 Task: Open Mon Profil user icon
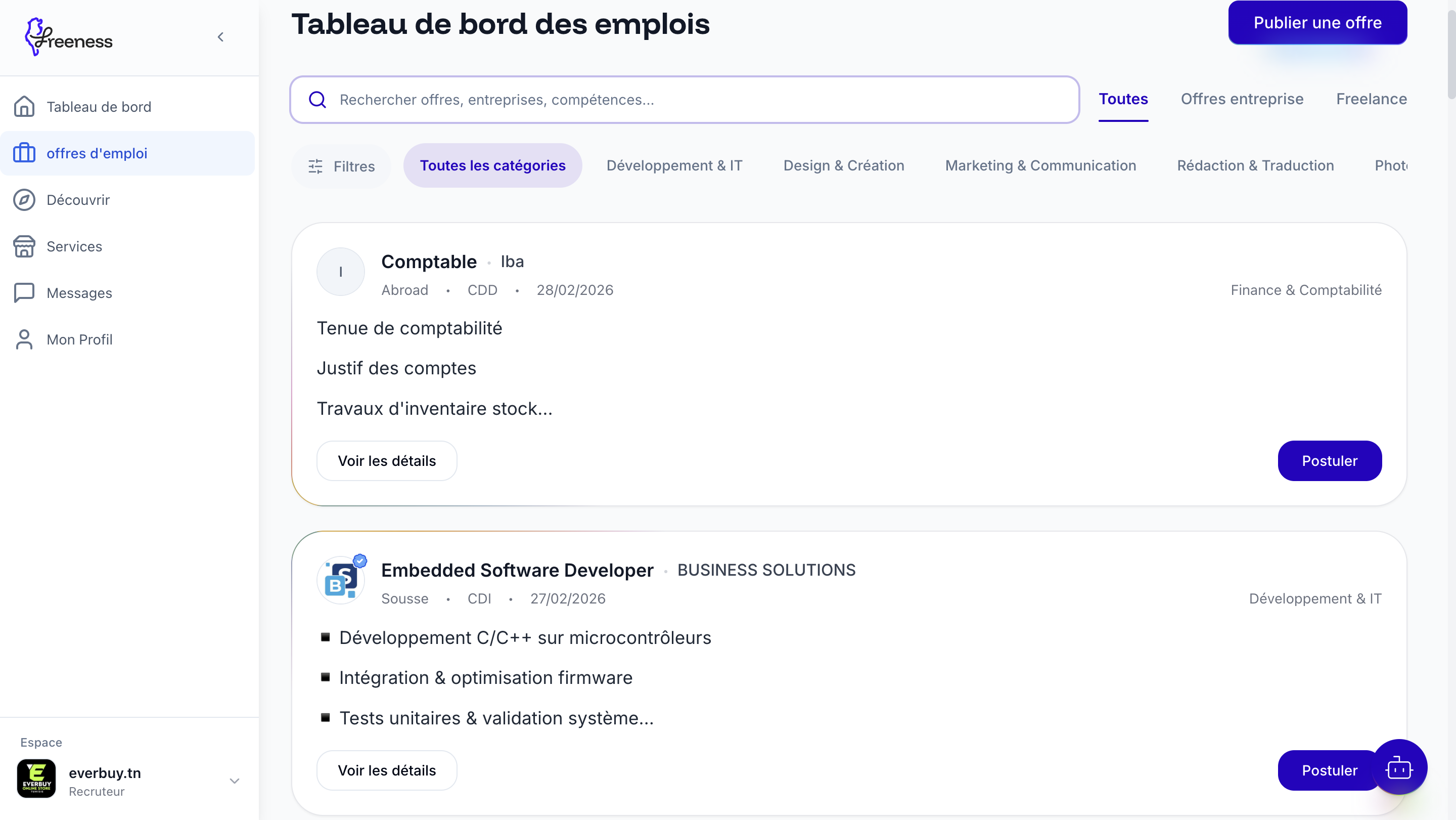(x=24, y=339)
